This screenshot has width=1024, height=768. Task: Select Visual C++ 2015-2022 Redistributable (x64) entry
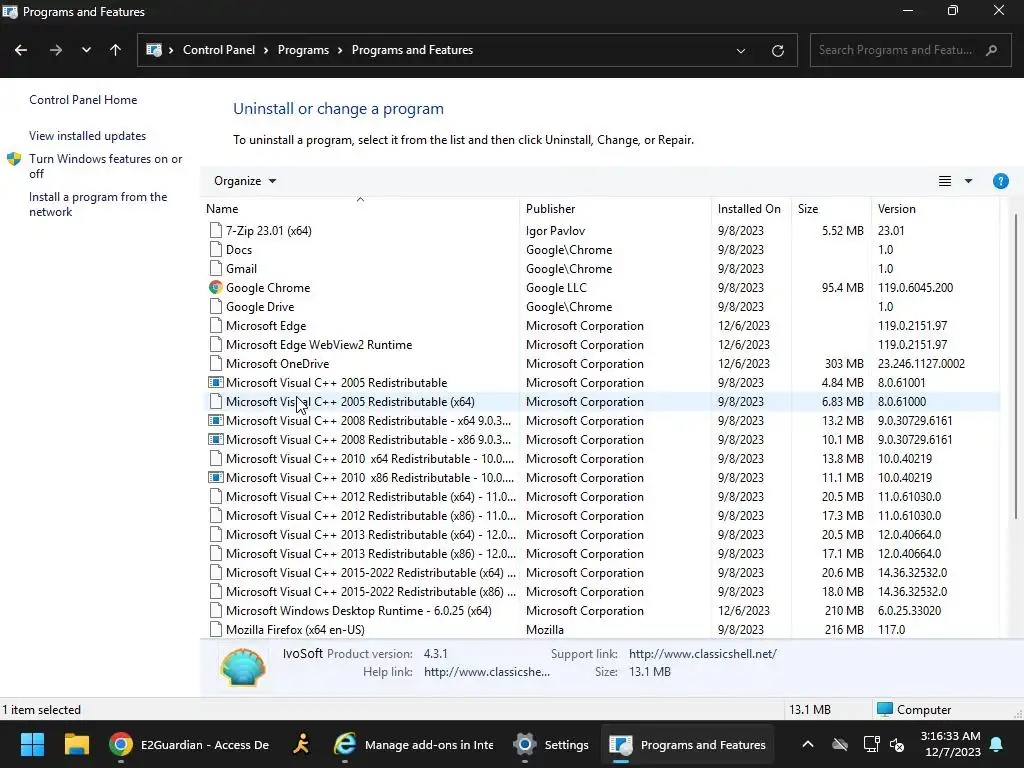click(601, 572)
